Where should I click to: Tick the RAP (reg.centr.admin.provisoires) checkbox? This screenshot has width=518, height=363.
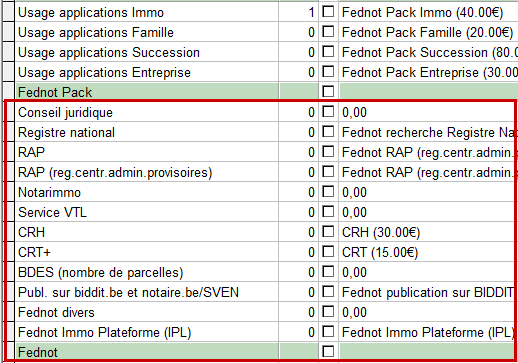coord(328,171)
